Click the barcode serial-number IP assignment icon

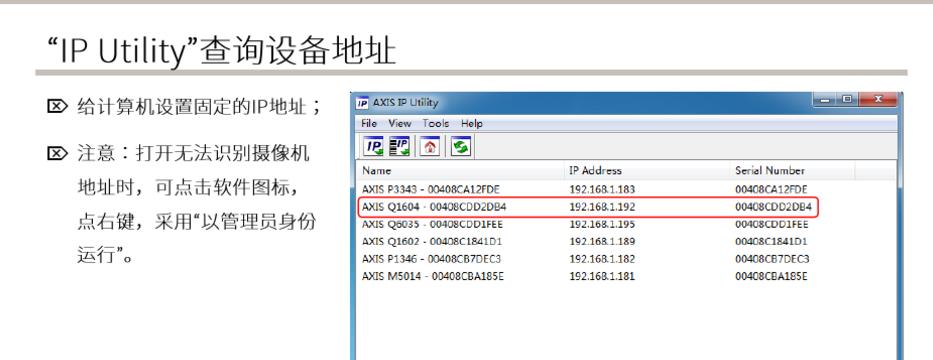[x=400, y=146]
